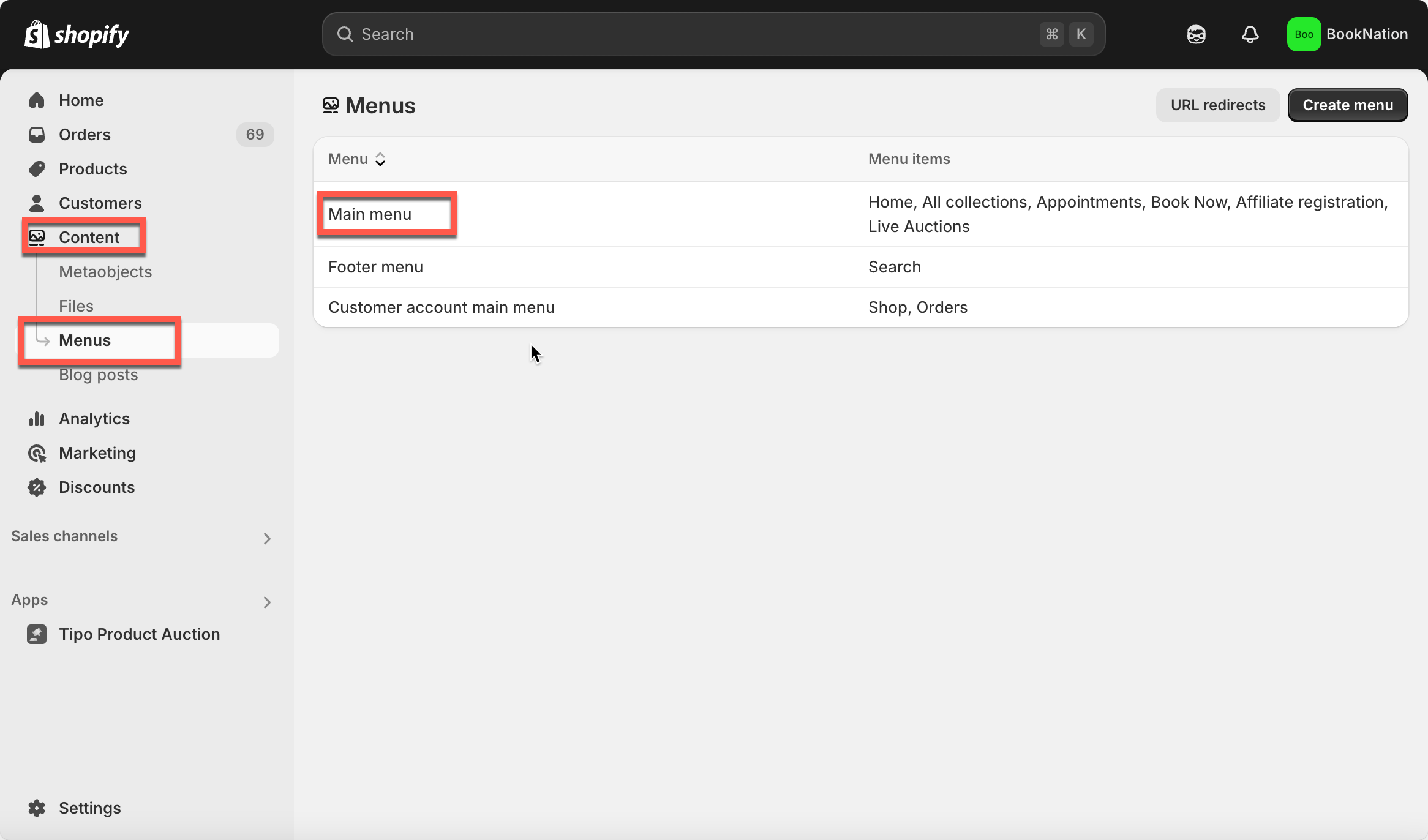The image size is (1428, 840).
Task: Open the Sidekick assistant icon
Action: [1196, 34]
